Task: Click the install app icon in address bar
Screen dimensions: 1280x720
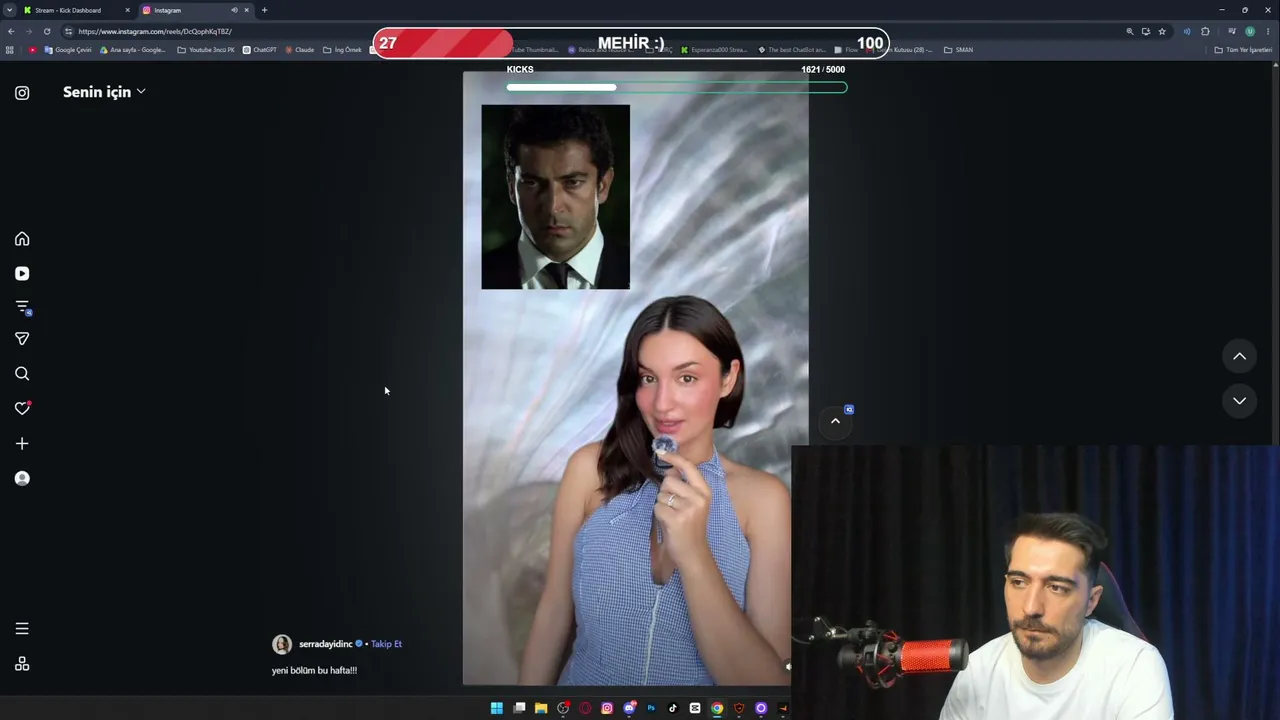Action: [x=1146, y=31]
